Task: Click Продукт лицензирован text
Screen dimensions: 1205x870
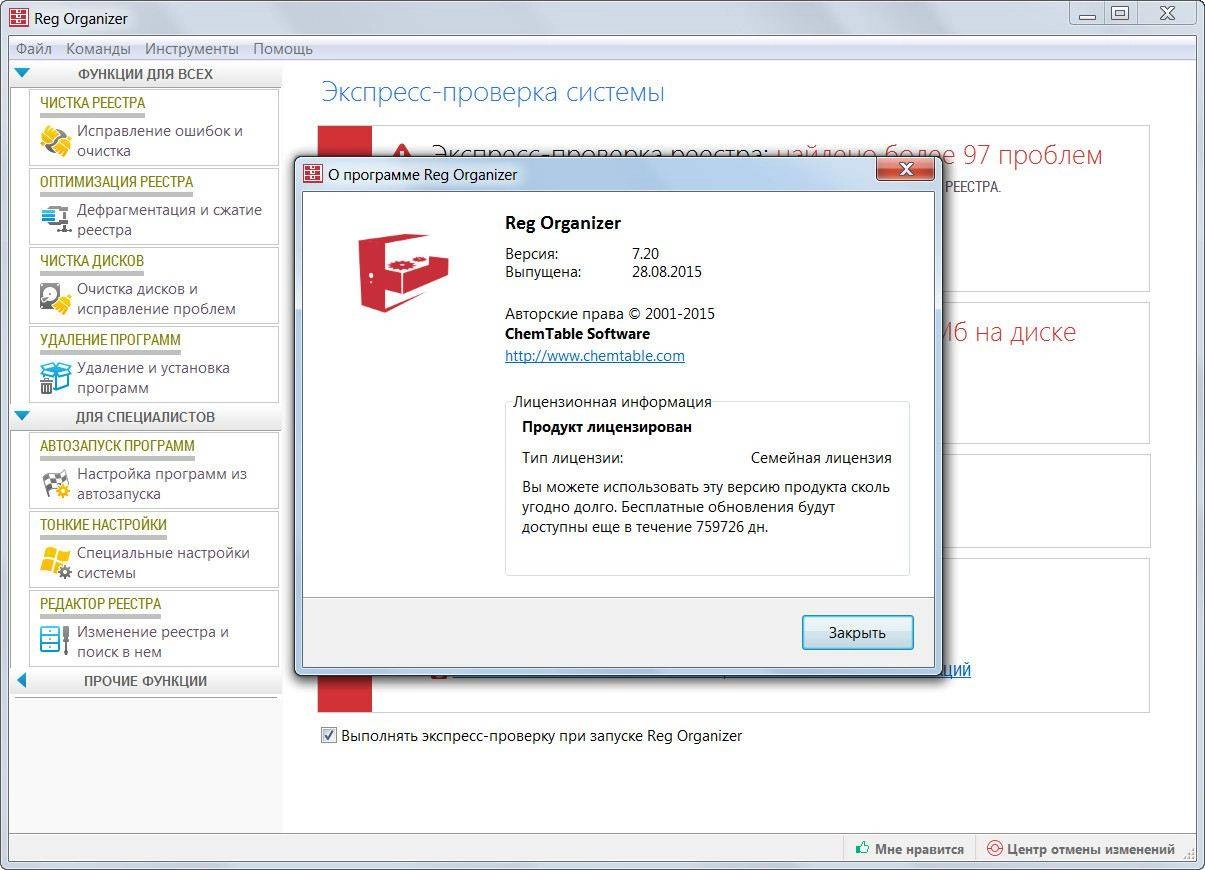Action: pyautogui.click(x=607, y=427)
